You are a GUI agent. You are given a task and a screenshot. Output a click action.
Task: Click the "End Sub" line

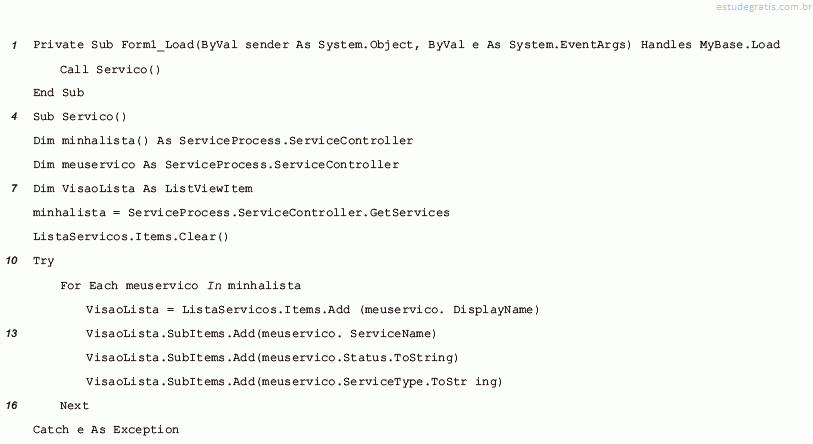pos(58,93)
